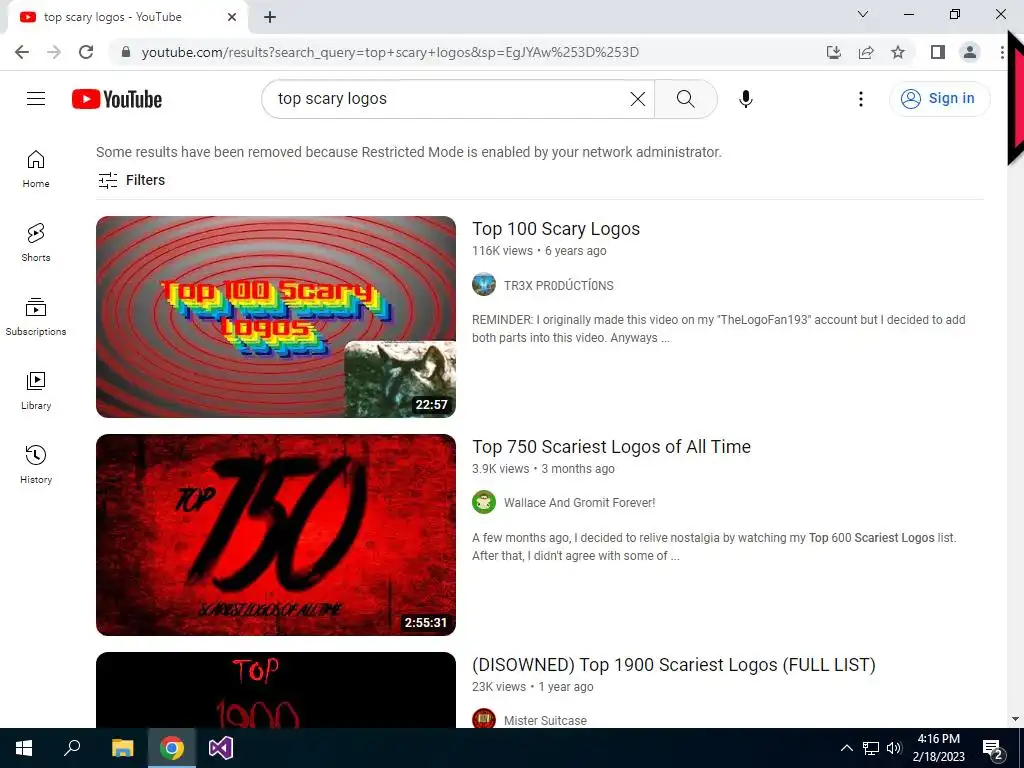The width and height of the screenshot is (1024, 768).
Task: Click Wallace And Gromit Forever! channel avatar
Action: pos(484,502)
